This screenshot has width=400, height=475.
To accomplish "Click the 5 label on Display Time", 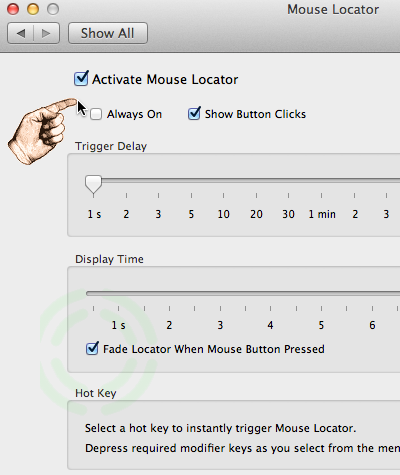I will coord(321,325).
